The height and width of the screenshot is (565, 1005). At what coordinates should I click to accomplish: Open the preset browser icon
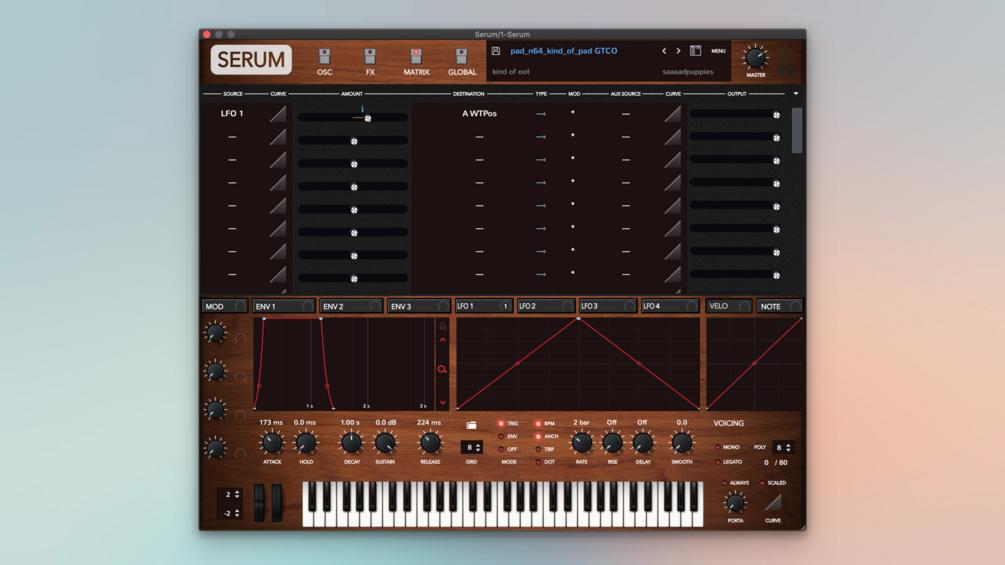tap(695, 51)
